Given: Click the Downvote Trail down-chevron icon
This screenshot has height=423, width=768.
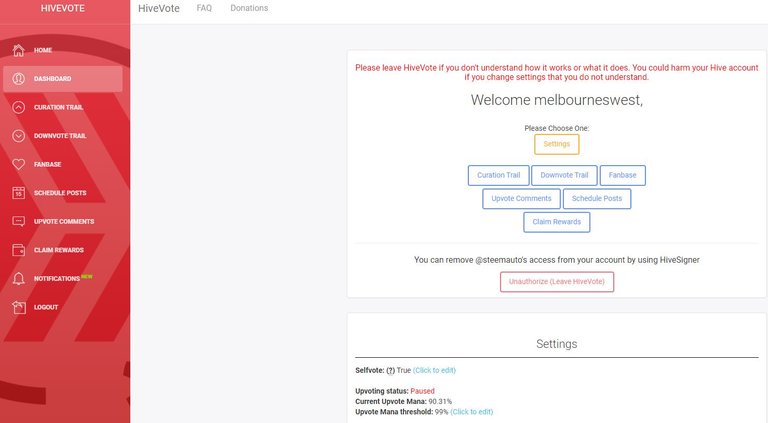Looking at the screenshot, I should point(19,136).
